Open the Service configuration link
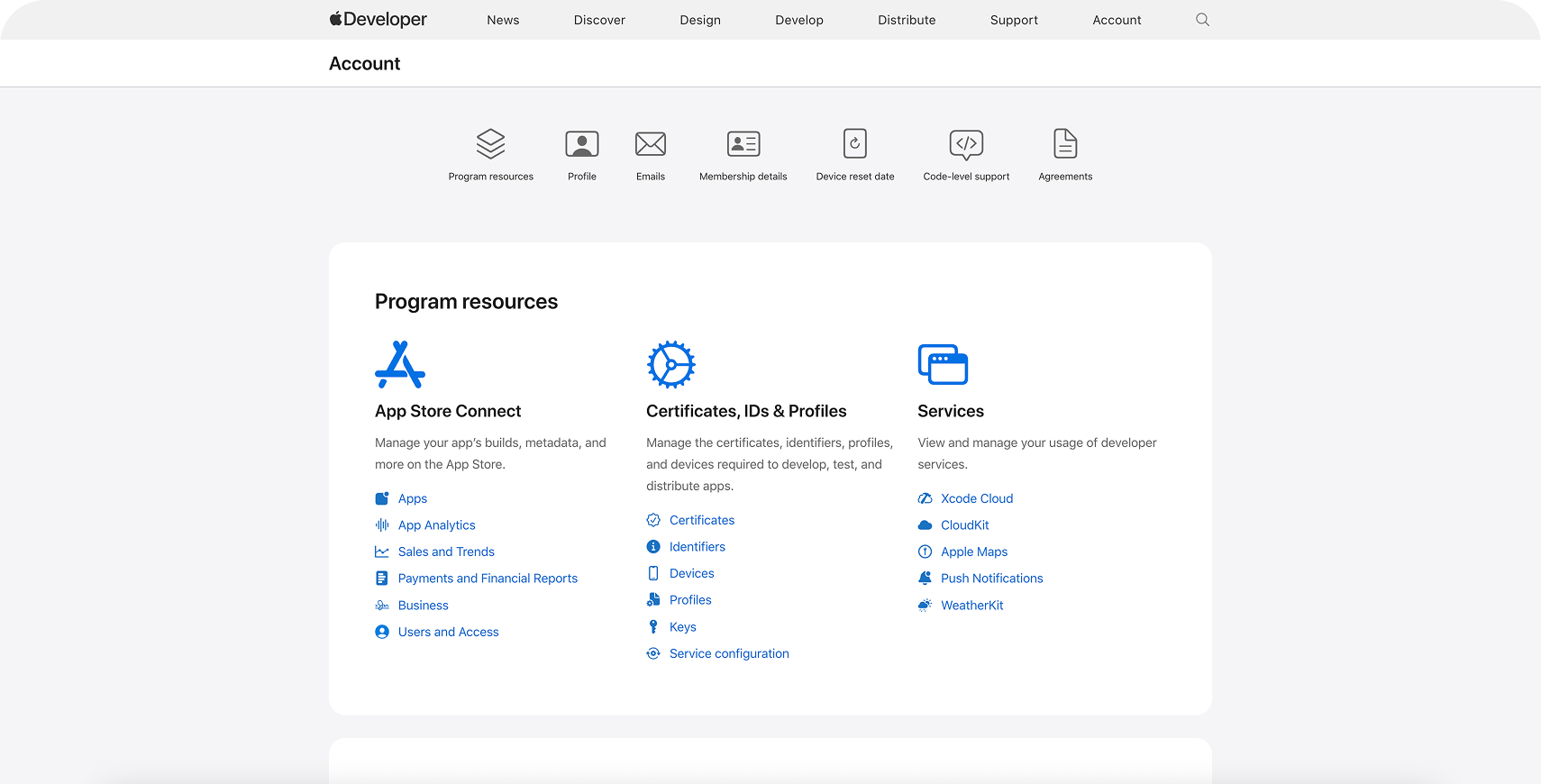Screen dimensions: 1541x784 [x=729, y=653]
